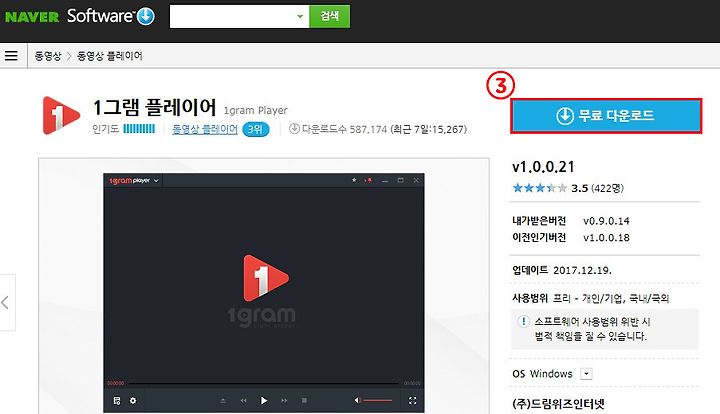
Task: Click the download count arrow icon
Action: click(x=294, y=129)
